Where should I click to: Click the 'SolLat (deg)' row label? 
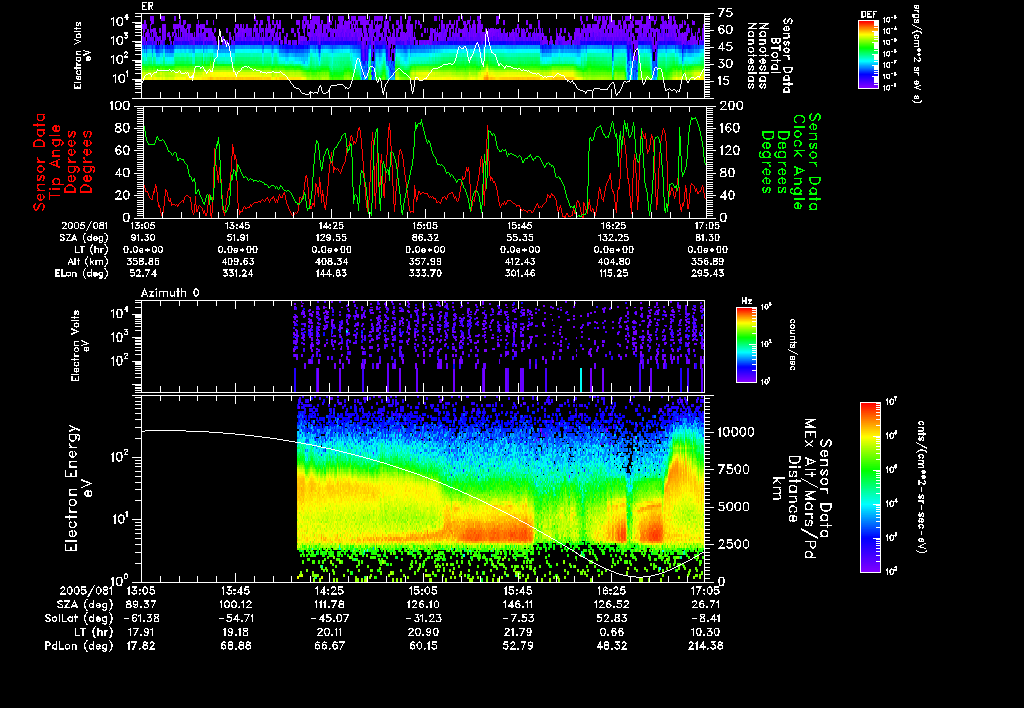pyautogui.click(x=78, y=619)
